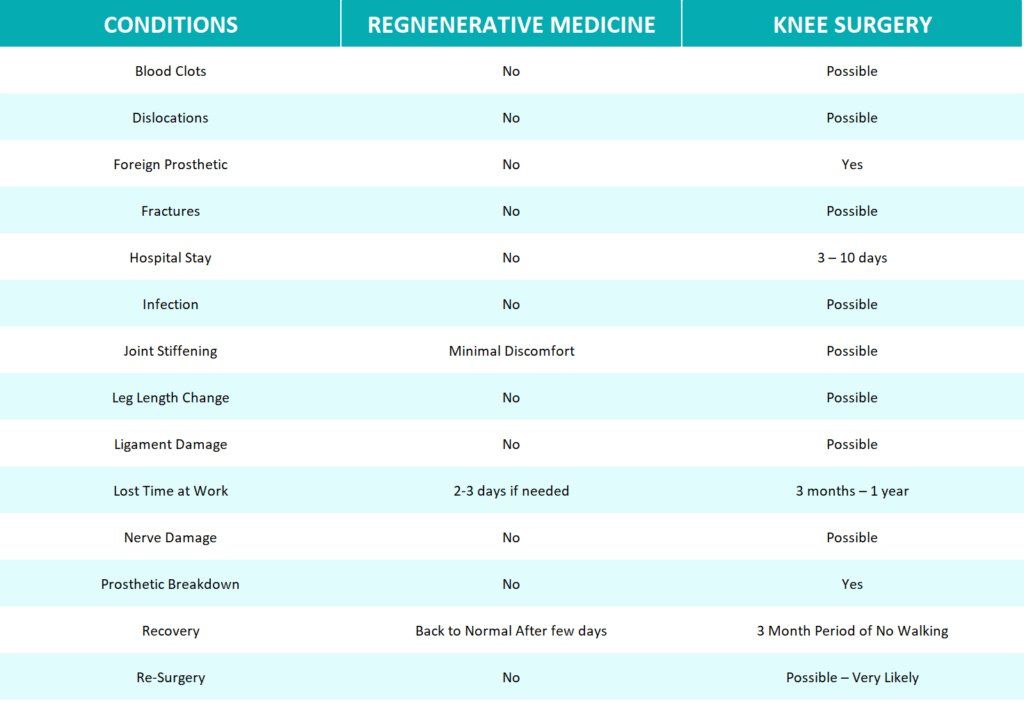The height and width of the screenshot is (701, 1024).
Task: Select the Dislocations row label
Action: [x=170, y=118]
